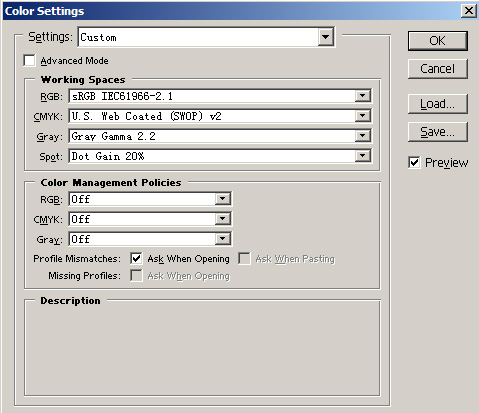Toggle Missing Profiles Ask When Opening checkbox
The height and width of the screenshot is (413, 479).
point(136,276)
